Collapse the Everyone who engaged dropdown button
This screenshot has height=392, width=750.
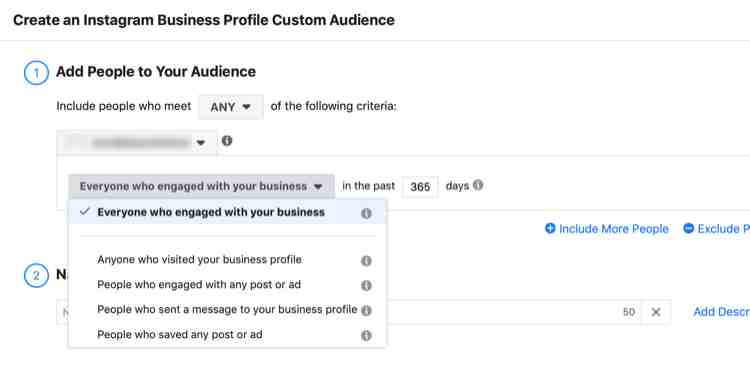tap(201, 186)
